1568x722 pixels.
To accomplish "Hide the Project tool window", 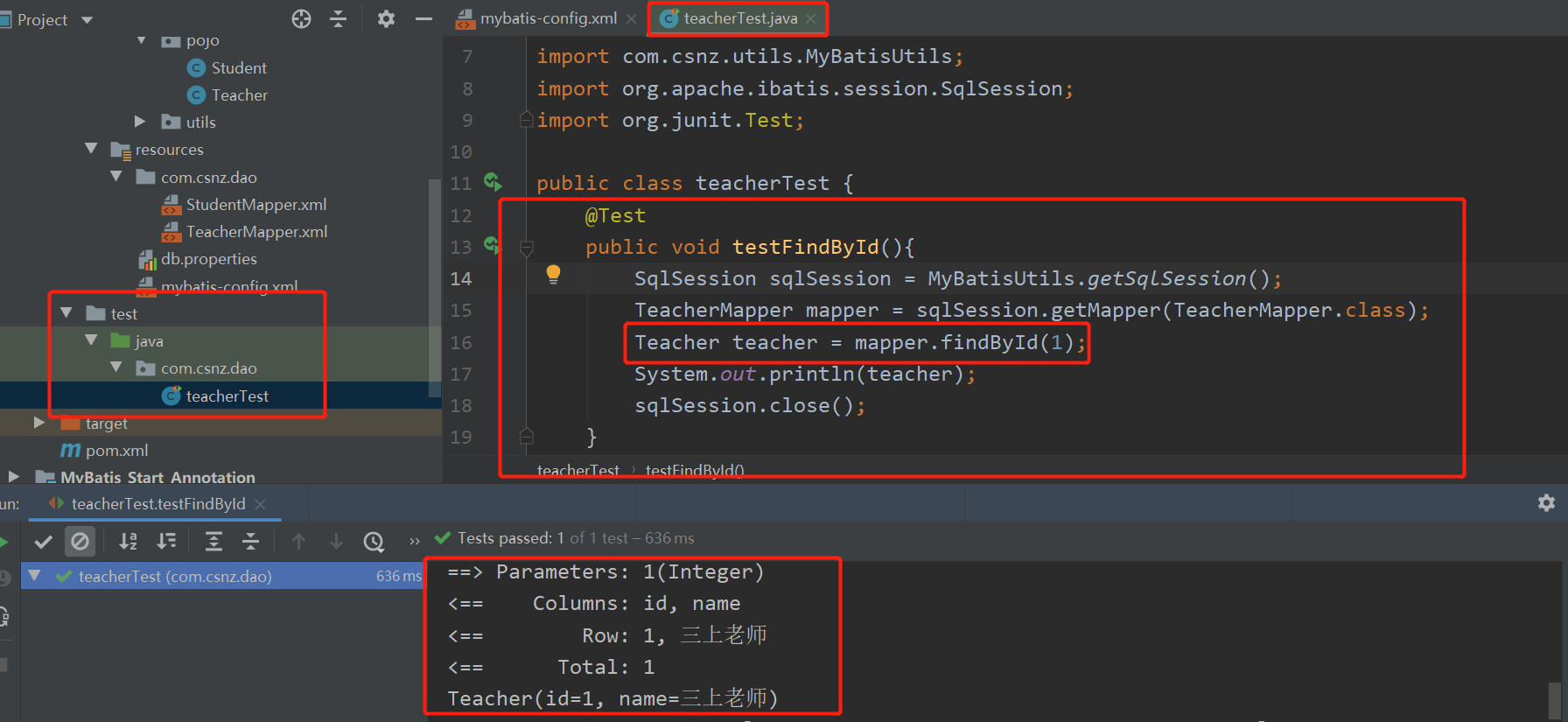I will [x=423, y=19].
